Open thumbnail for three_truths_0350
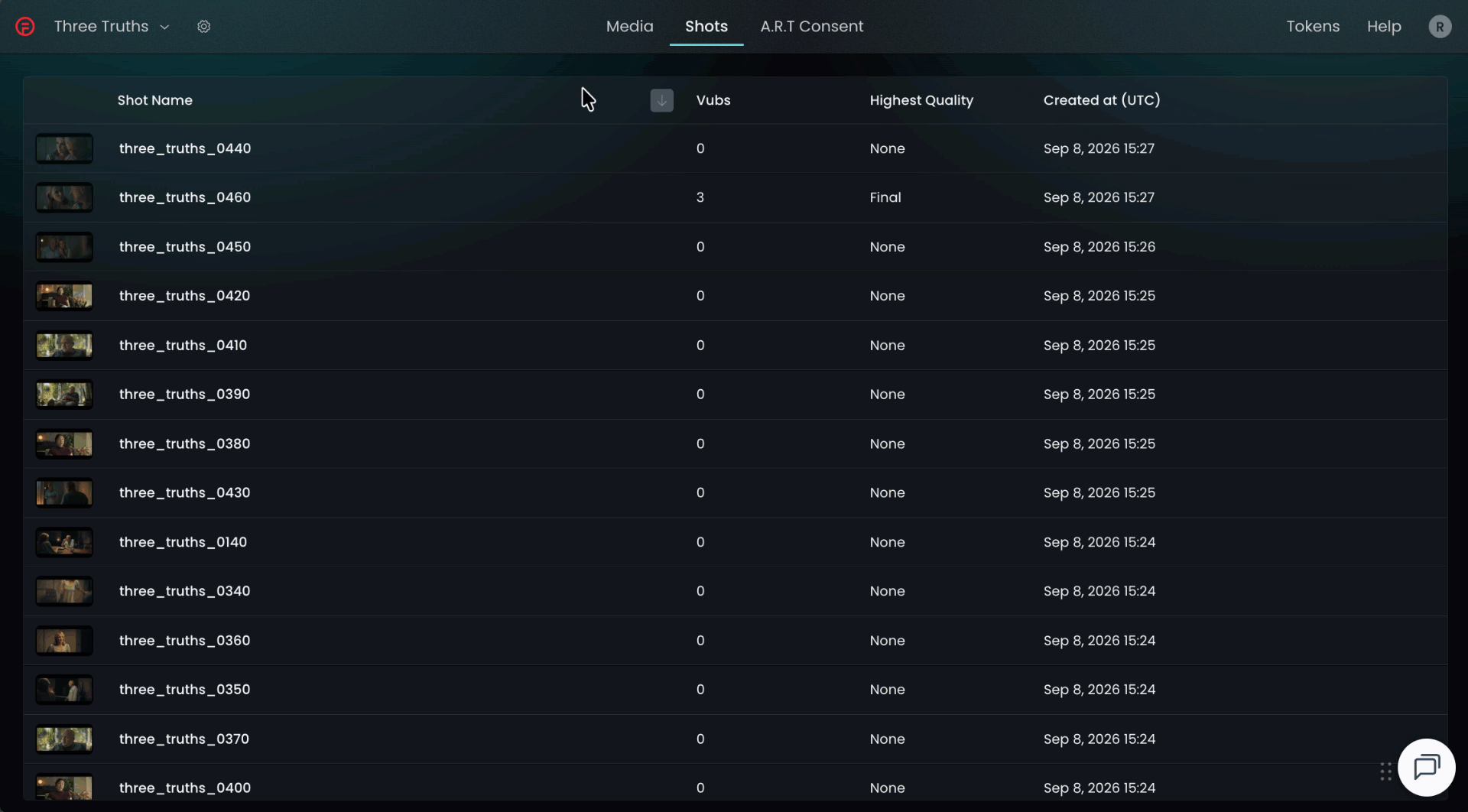This screenshot has height=812, width=1468. 64,690
